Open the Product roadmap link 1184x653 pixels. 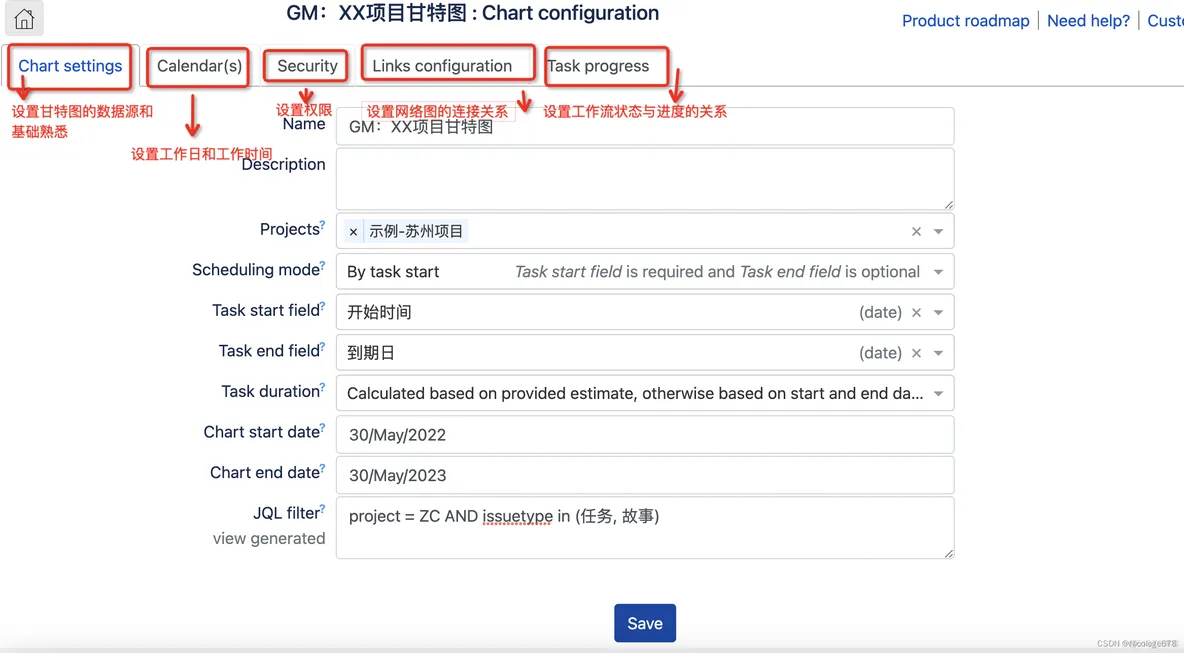click(x=965, y=21)
